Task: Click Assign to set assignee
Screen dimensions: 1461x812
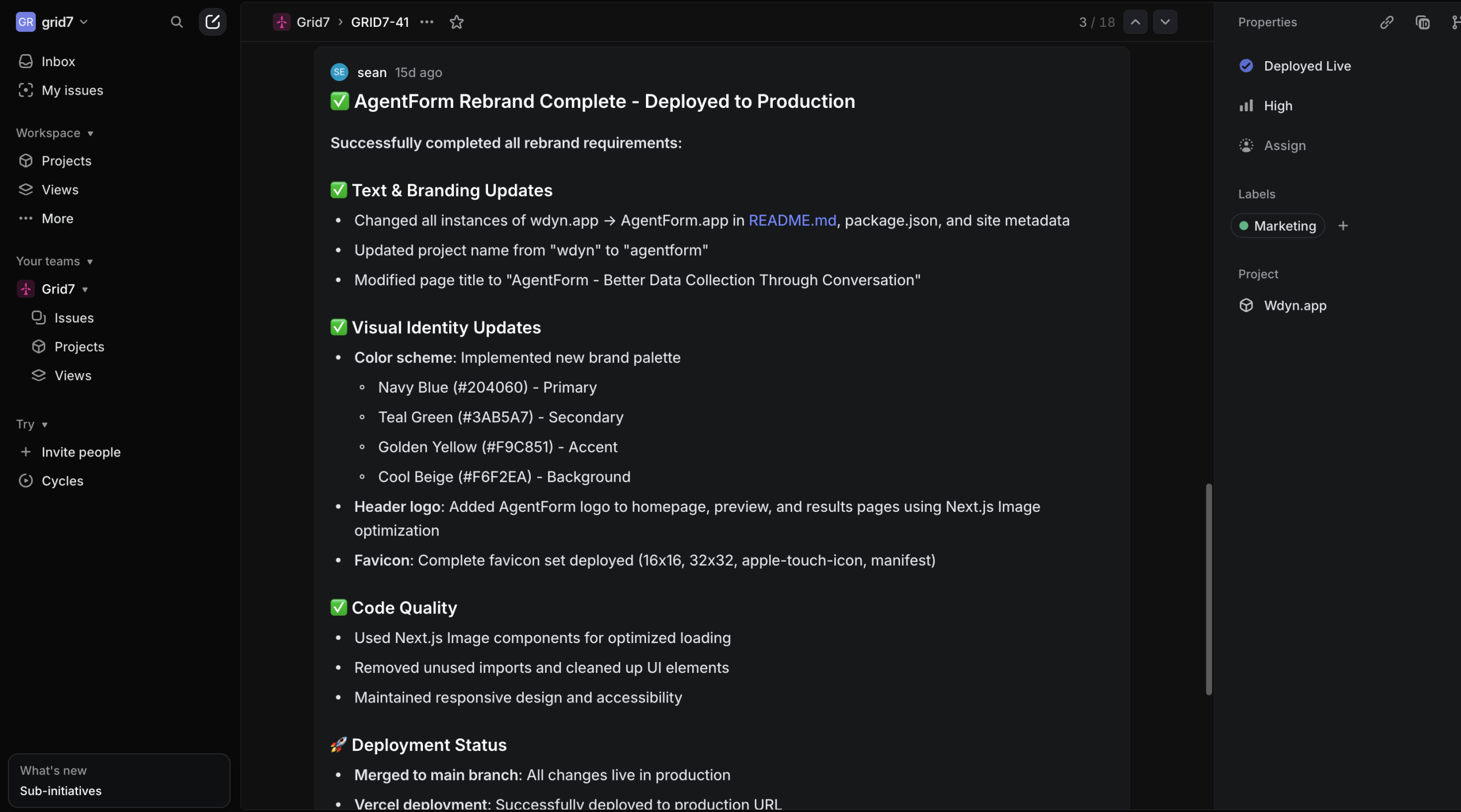Action: point(1273,146)
